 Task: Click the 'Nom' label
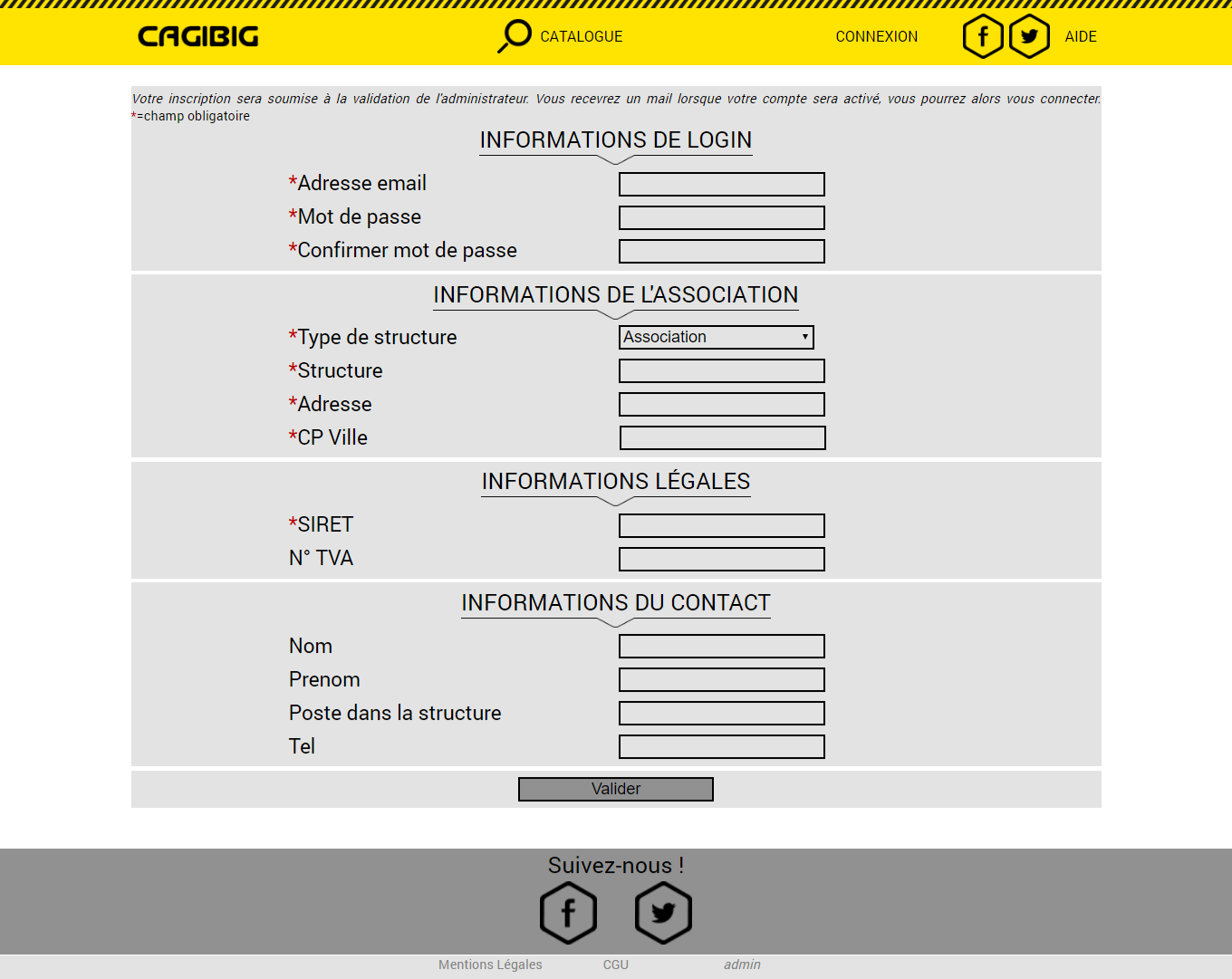coord(311,646)
